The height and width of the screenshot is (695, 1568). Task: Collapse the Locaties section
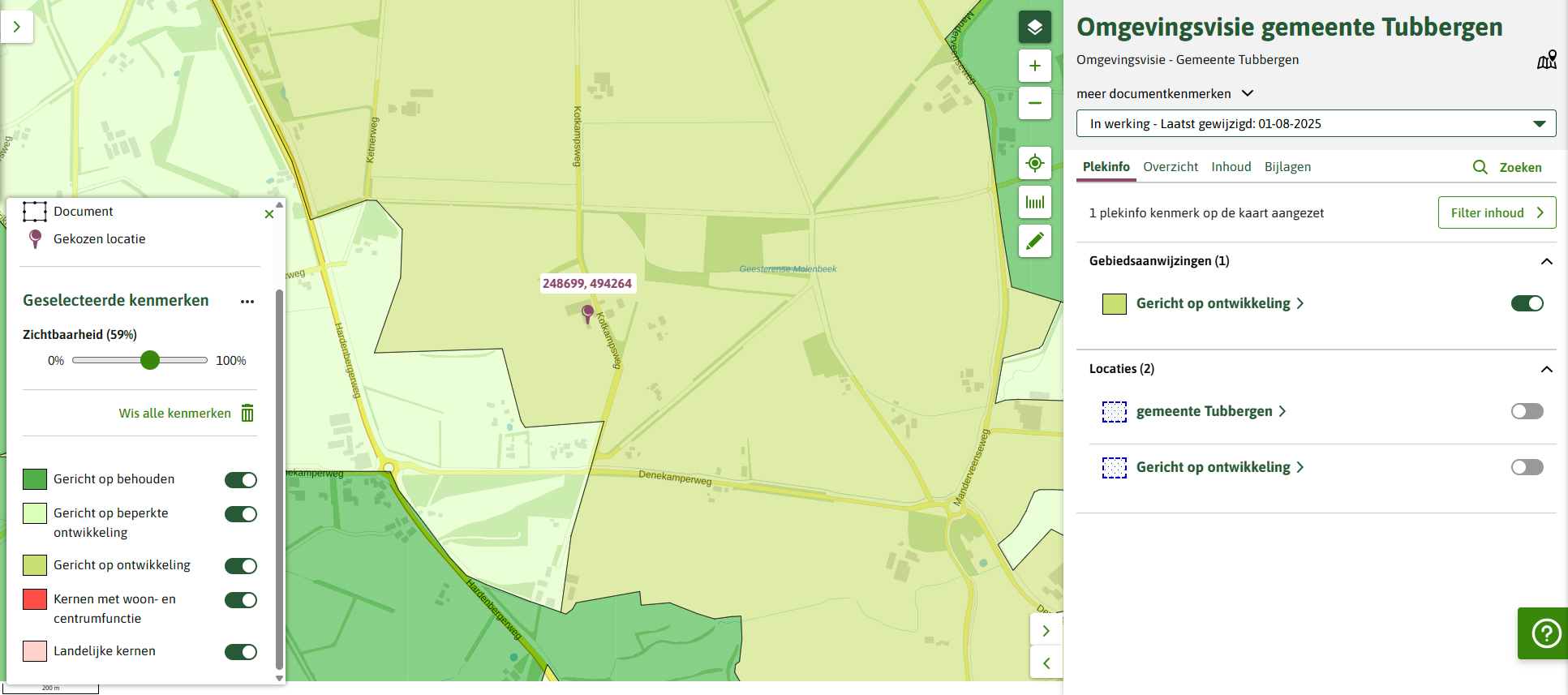click(x=1547, y=369)
